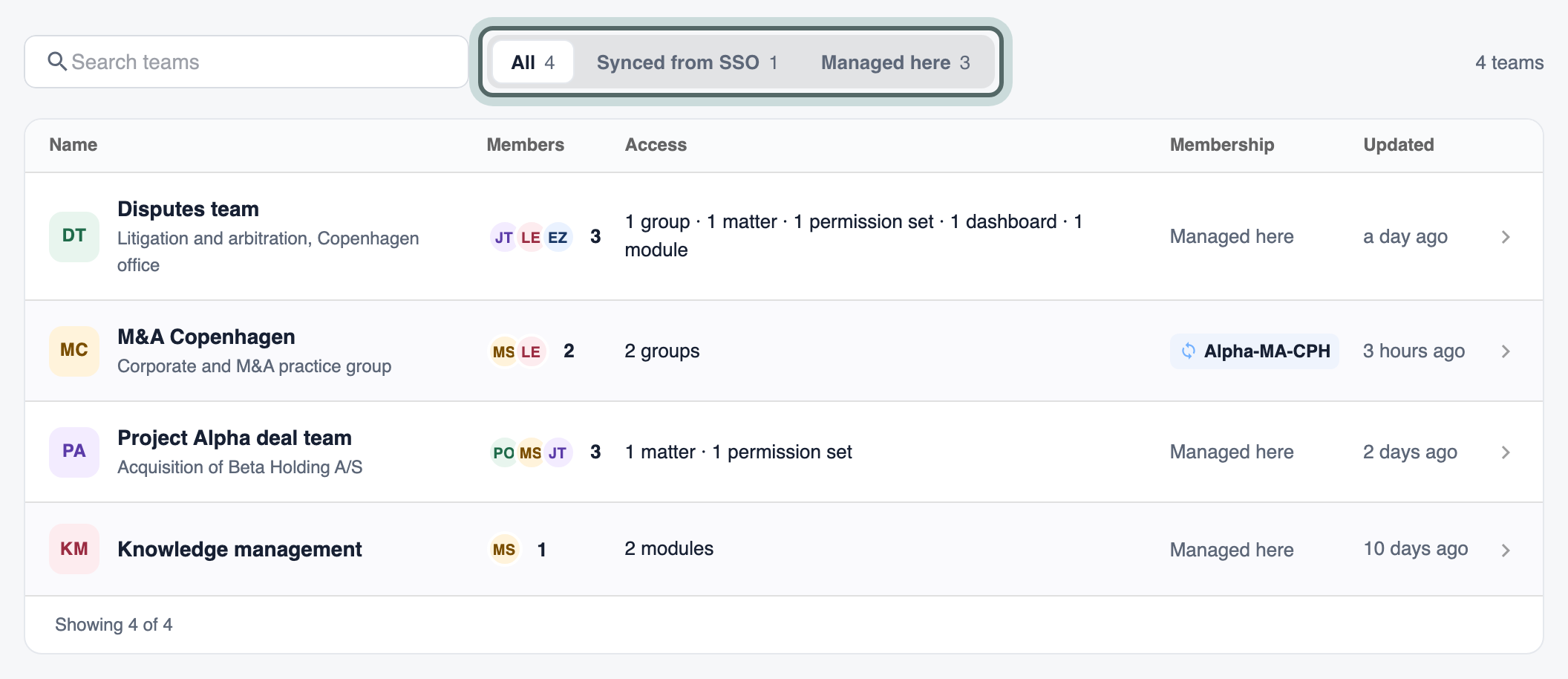The image size is (1568, 679).
Task: Click the Updated column header
Action: [1399, 145]
